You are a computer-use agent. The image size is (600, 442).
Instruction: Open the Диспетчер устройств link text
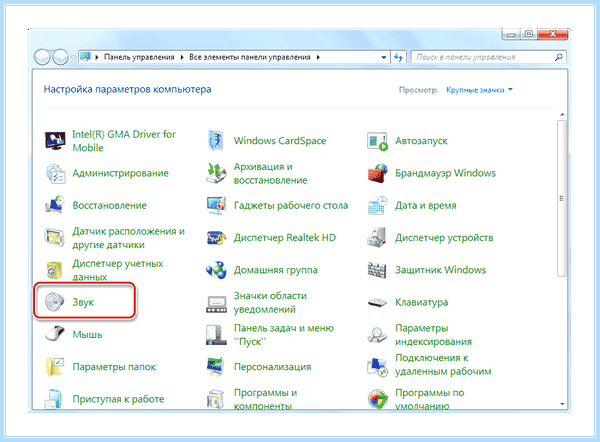[x=444, y=238]
